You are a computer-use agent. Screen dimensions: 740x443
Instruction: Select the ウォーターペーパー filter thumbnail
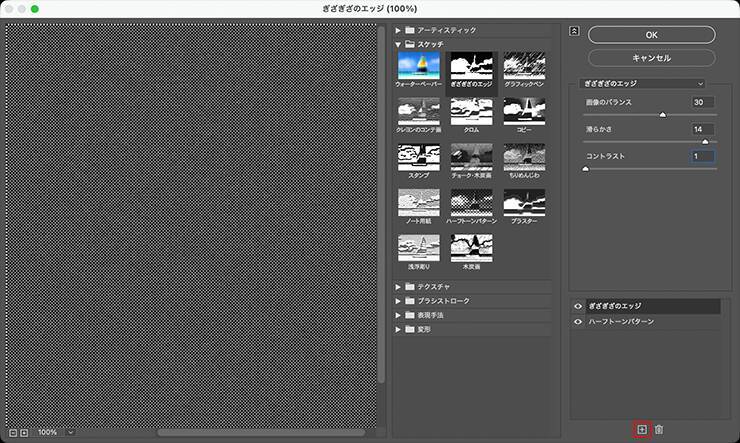(x=419, y=66)
